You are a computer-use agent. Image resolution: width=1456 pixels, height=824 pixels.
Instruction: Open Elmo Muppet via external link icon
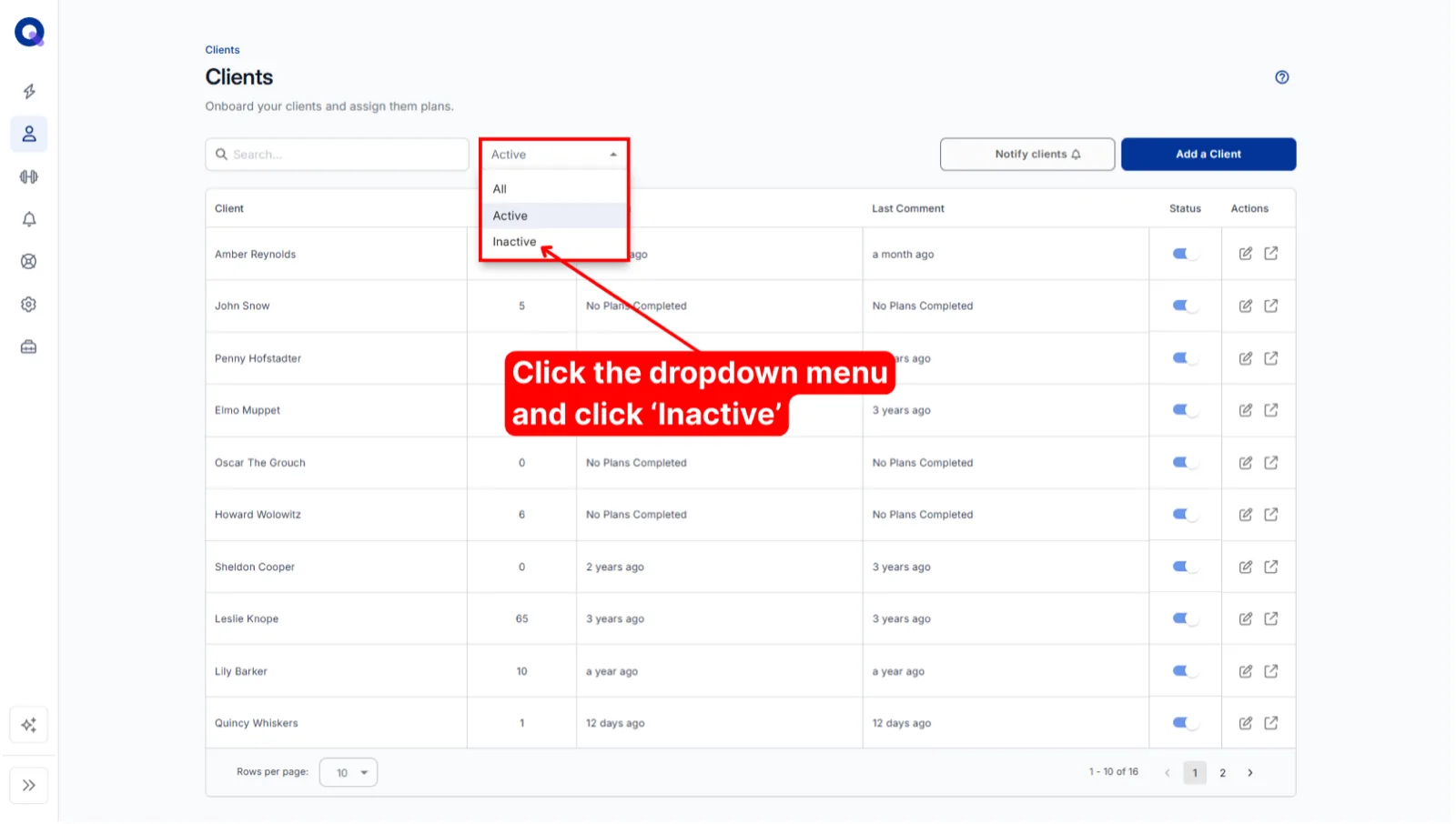tap(1270, 410)
